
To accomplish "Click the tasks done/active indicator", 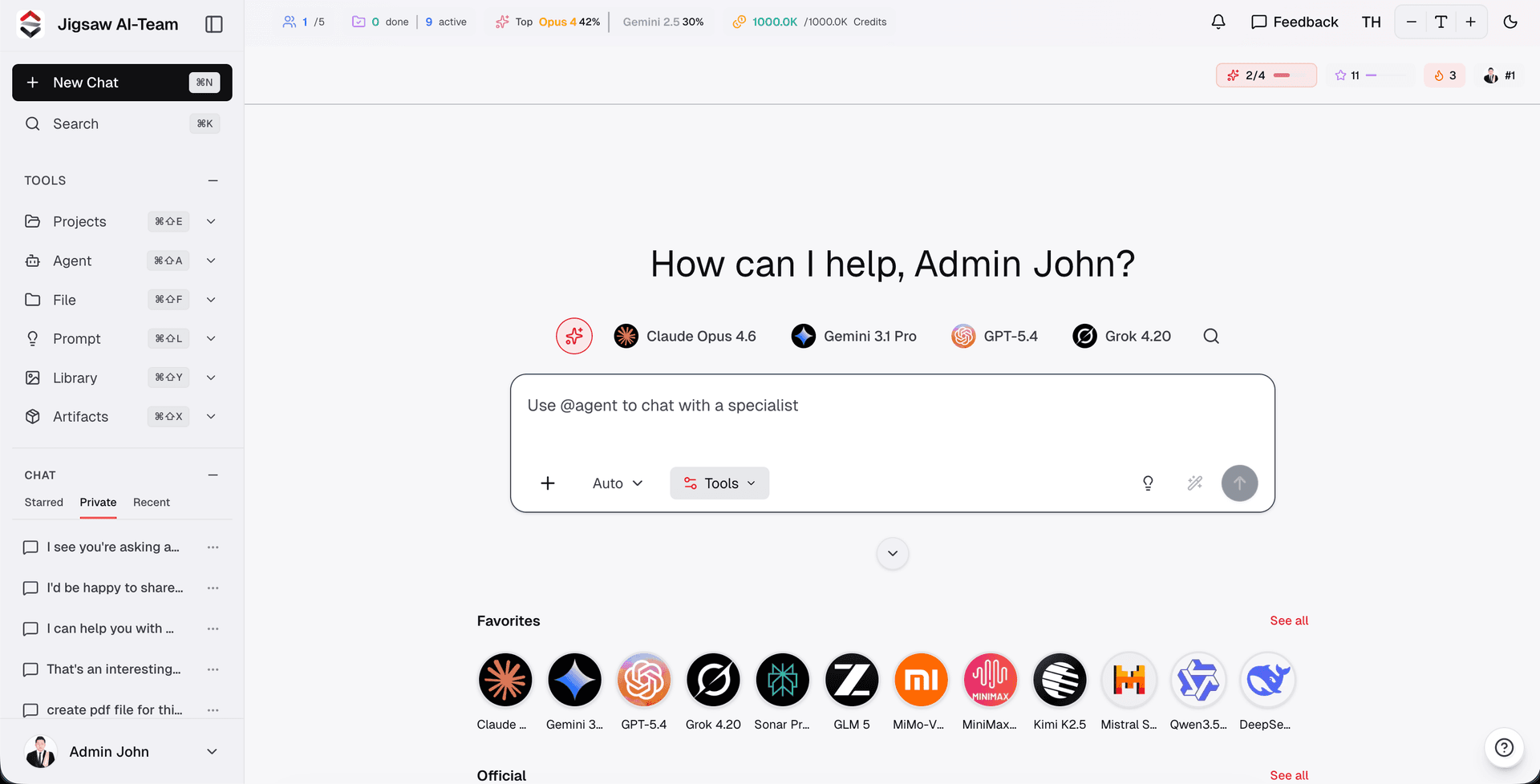I will tap(409, 22).
